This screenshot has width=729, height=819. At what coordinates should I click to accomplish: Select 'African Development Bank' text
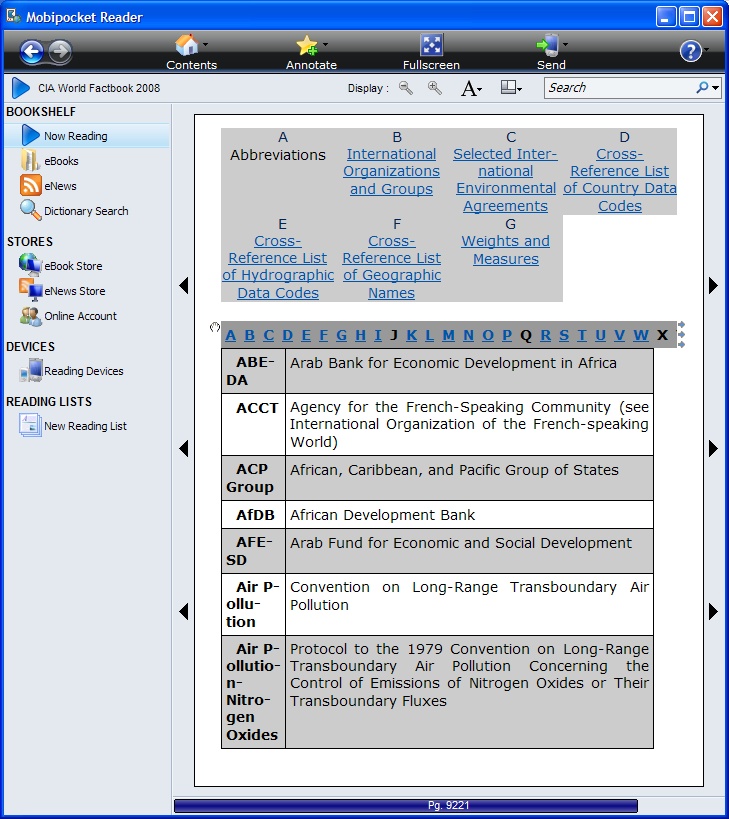click(382, 515)
